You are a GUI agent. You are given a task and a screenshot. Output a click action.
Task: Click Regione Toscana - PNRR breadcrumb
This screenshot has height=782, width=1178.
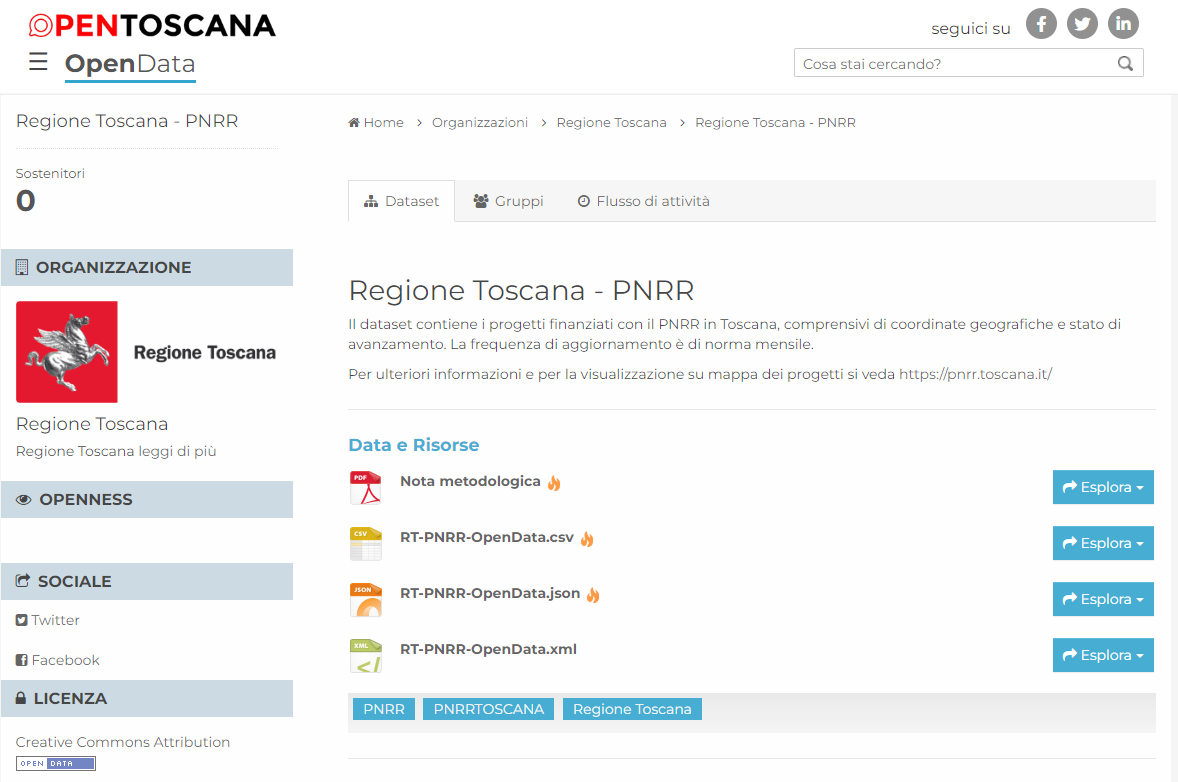[x=775, y=122]
